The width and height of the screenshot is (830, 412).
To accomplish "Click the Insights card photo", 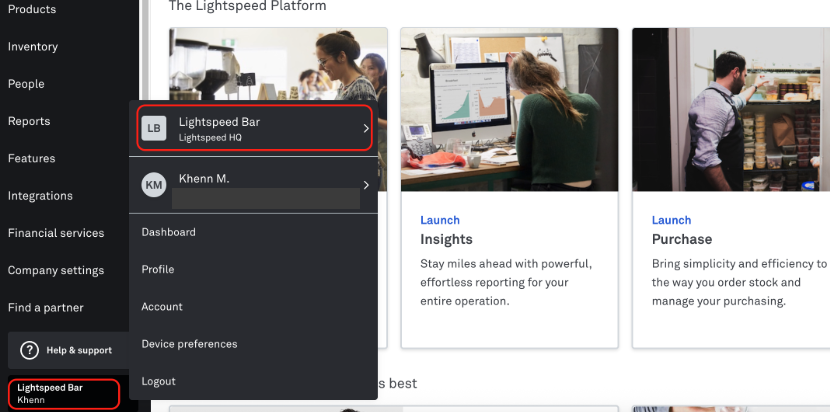I will [509, 110].
